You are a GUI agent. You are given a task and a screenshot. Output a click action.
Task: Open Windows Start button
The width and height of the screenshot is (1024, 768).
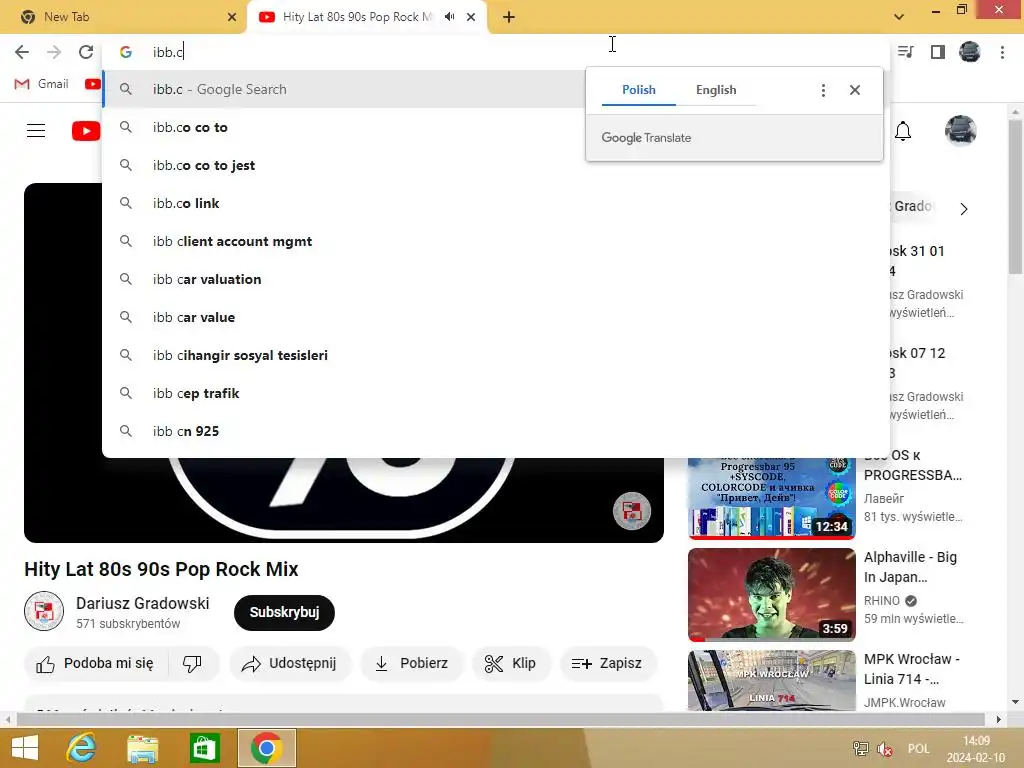click(x=24, y=748)
